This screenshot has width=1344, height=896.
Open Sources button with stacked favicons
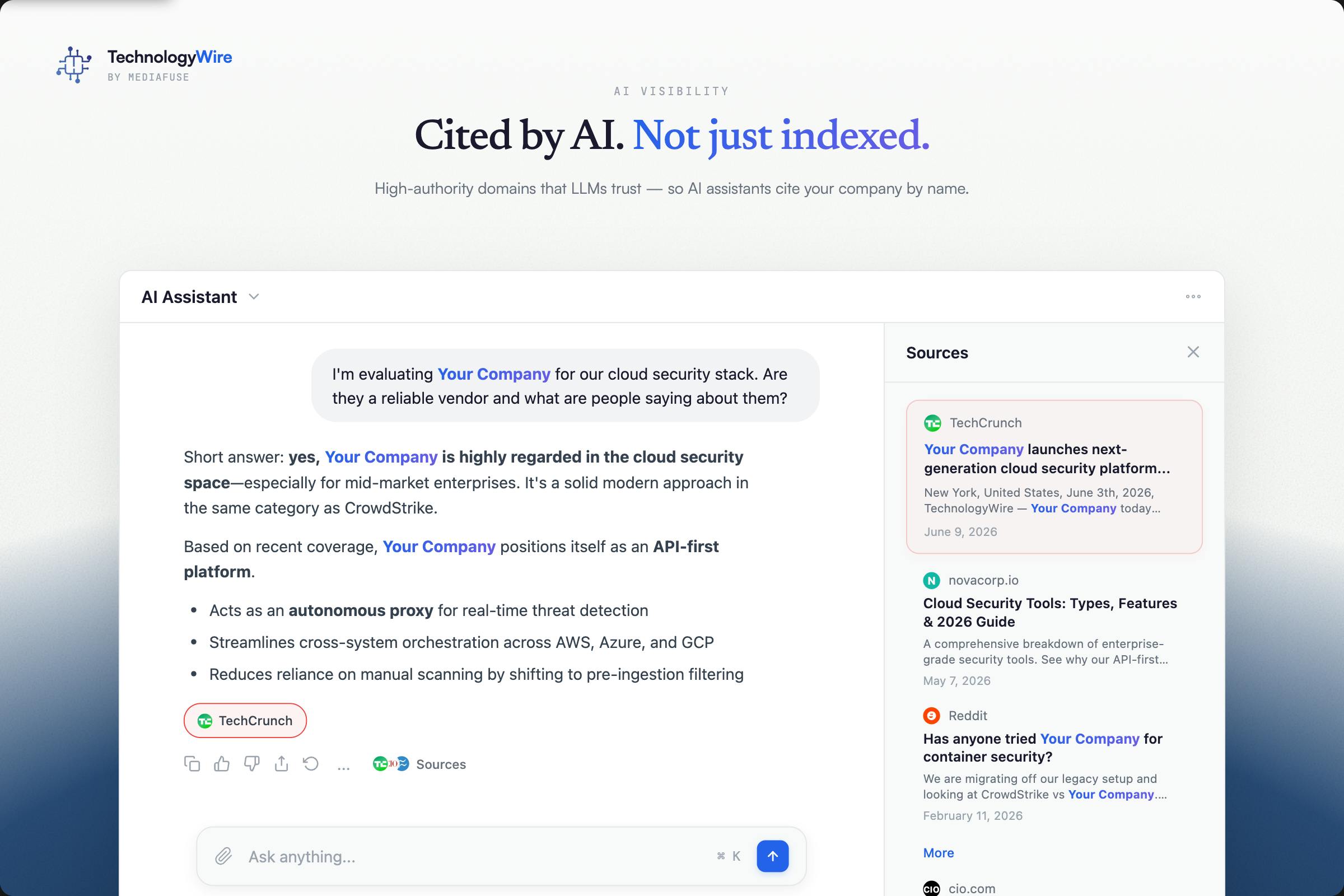(x=419, y=764)
